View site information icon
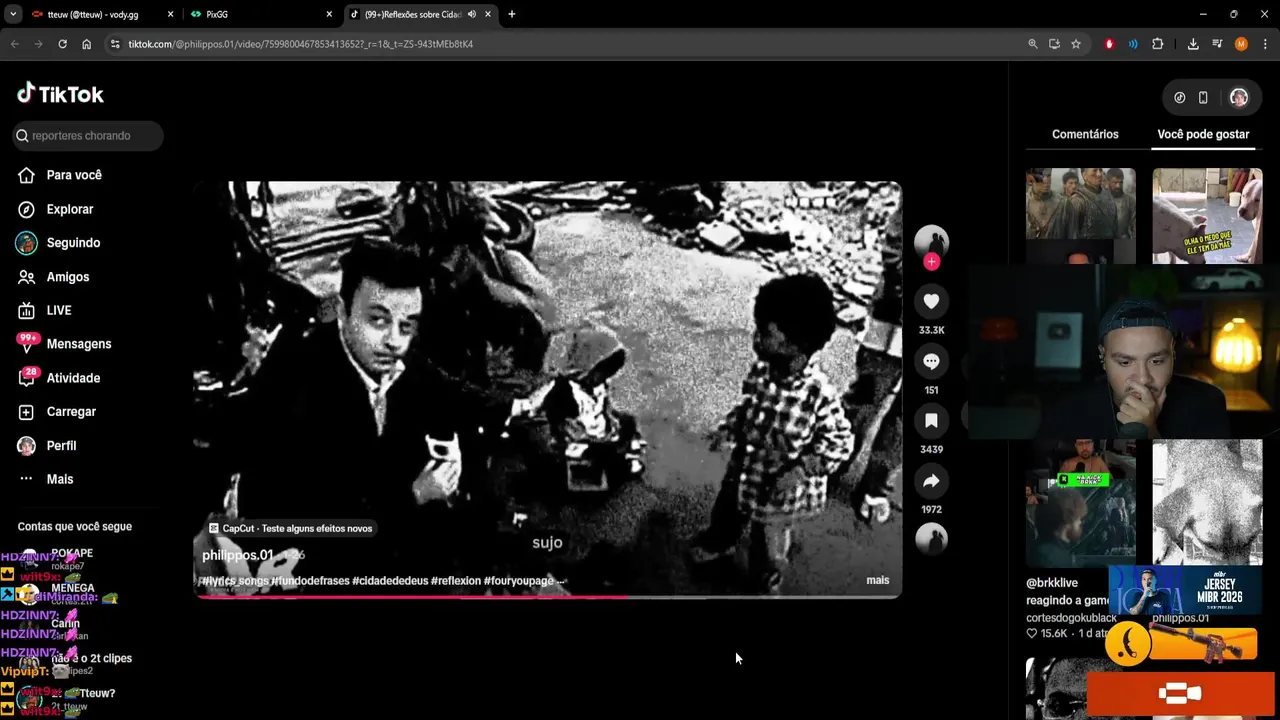The width and height of the screenshot is (1280, 720). (x=115, y=44)
